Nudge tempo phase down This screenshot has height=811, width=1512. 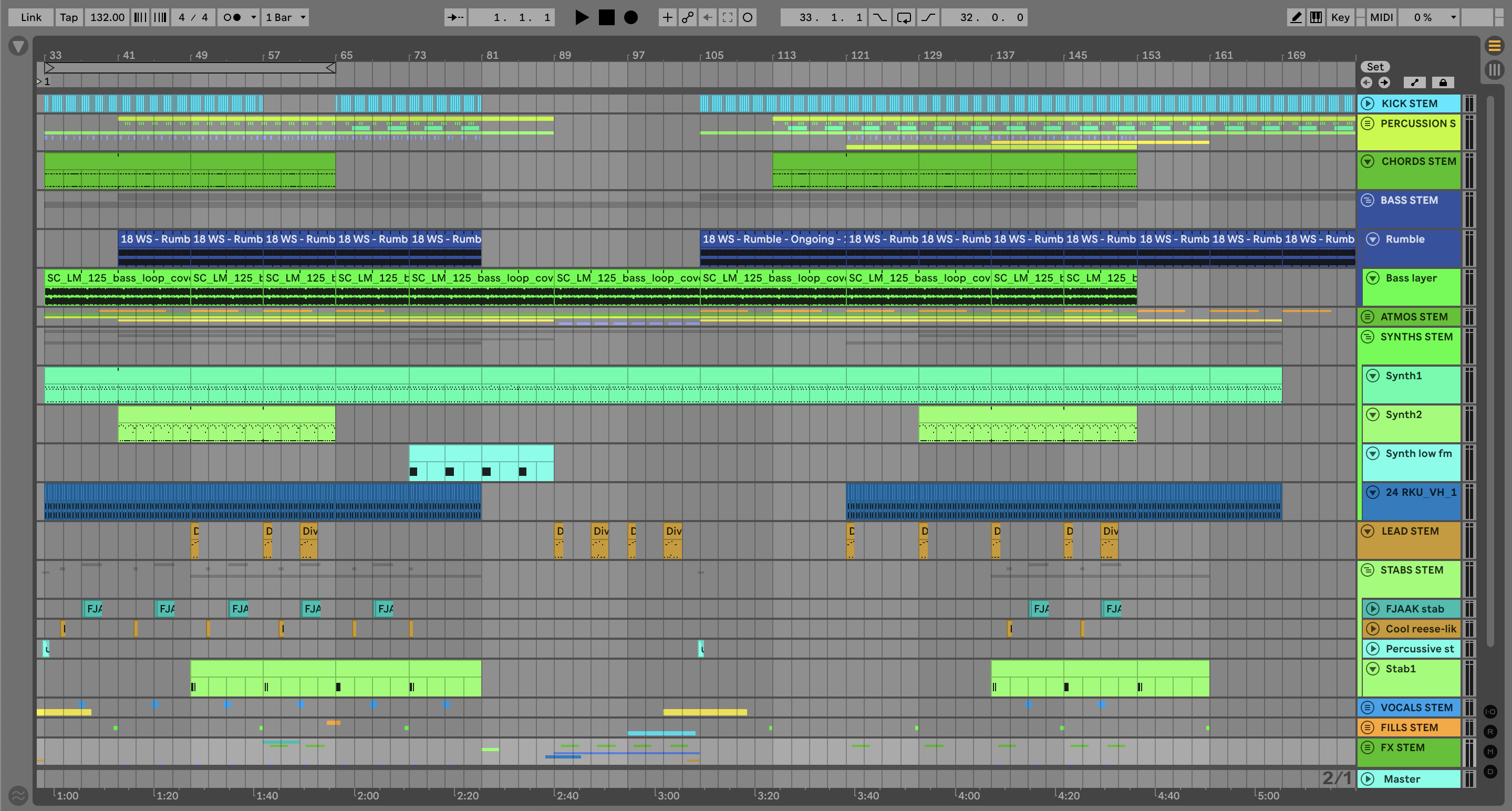[140, 17]
